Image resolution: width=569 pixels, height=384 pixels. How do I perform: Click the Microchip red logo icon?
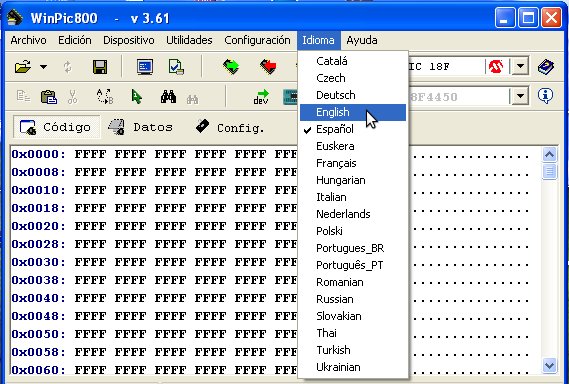click(496, 66)
